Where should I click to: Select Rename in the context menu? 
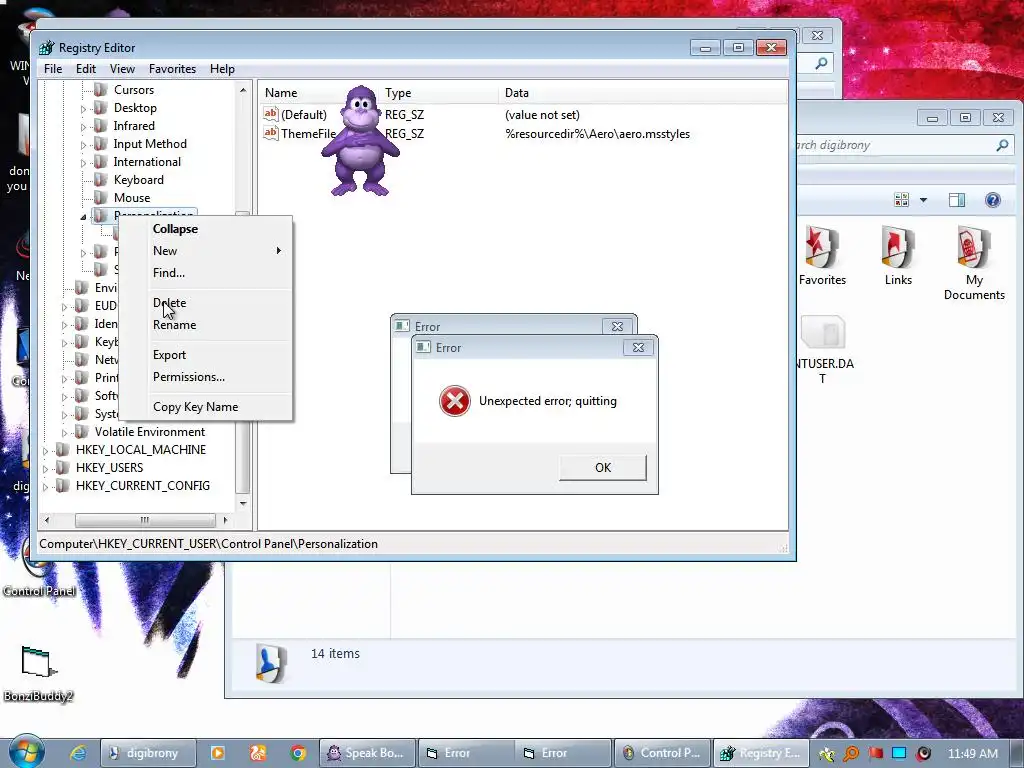(x=206, y=325)
